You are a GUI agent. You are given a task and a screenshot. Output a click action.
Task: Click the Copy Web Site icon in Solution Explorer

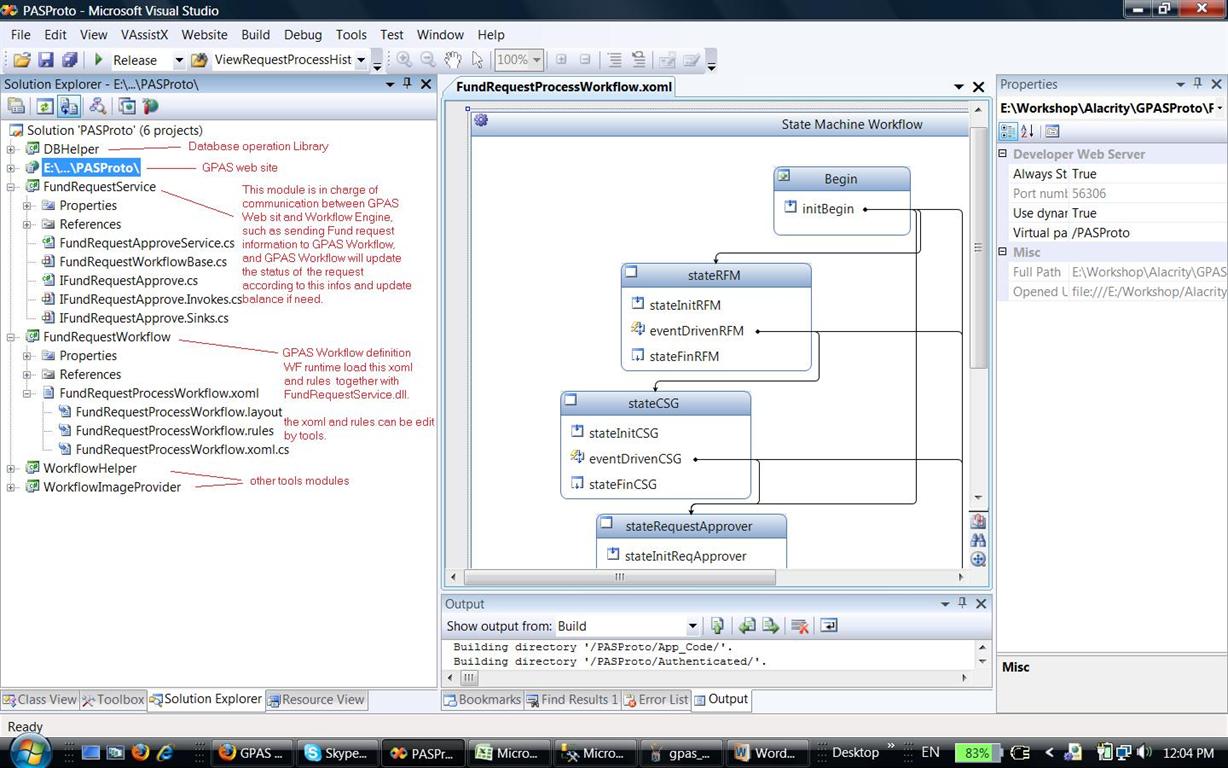127,106
